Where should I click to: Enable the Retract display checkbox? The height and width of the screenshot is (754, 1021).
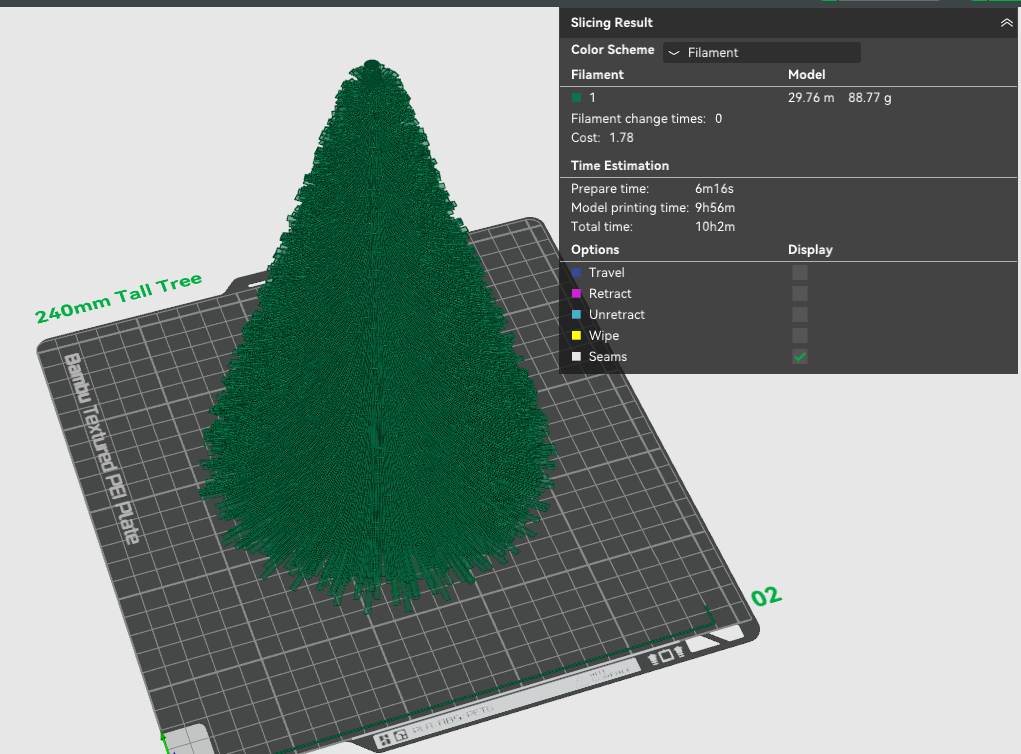coord(800,294)
